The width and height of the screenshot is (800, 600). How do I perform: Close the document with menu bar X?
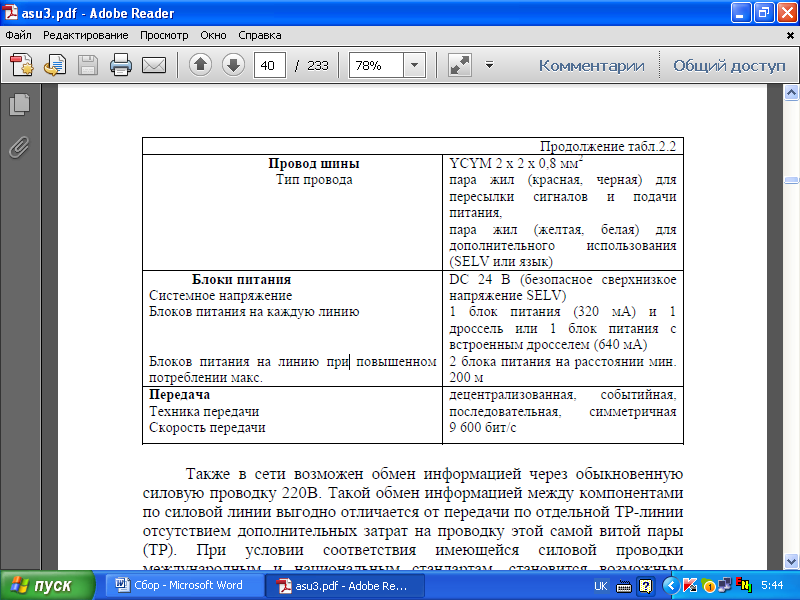coord(790,36)
